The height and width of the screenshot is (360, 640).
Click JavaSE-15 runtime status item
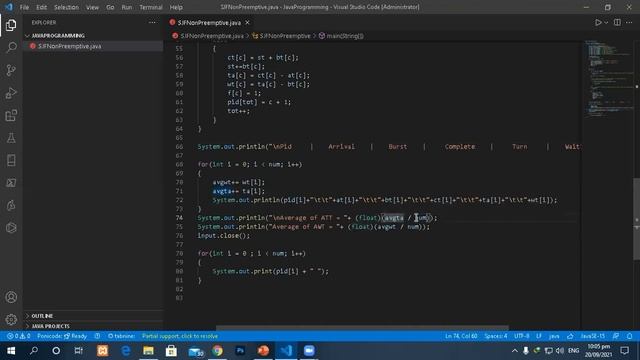[x=592, y=336]
